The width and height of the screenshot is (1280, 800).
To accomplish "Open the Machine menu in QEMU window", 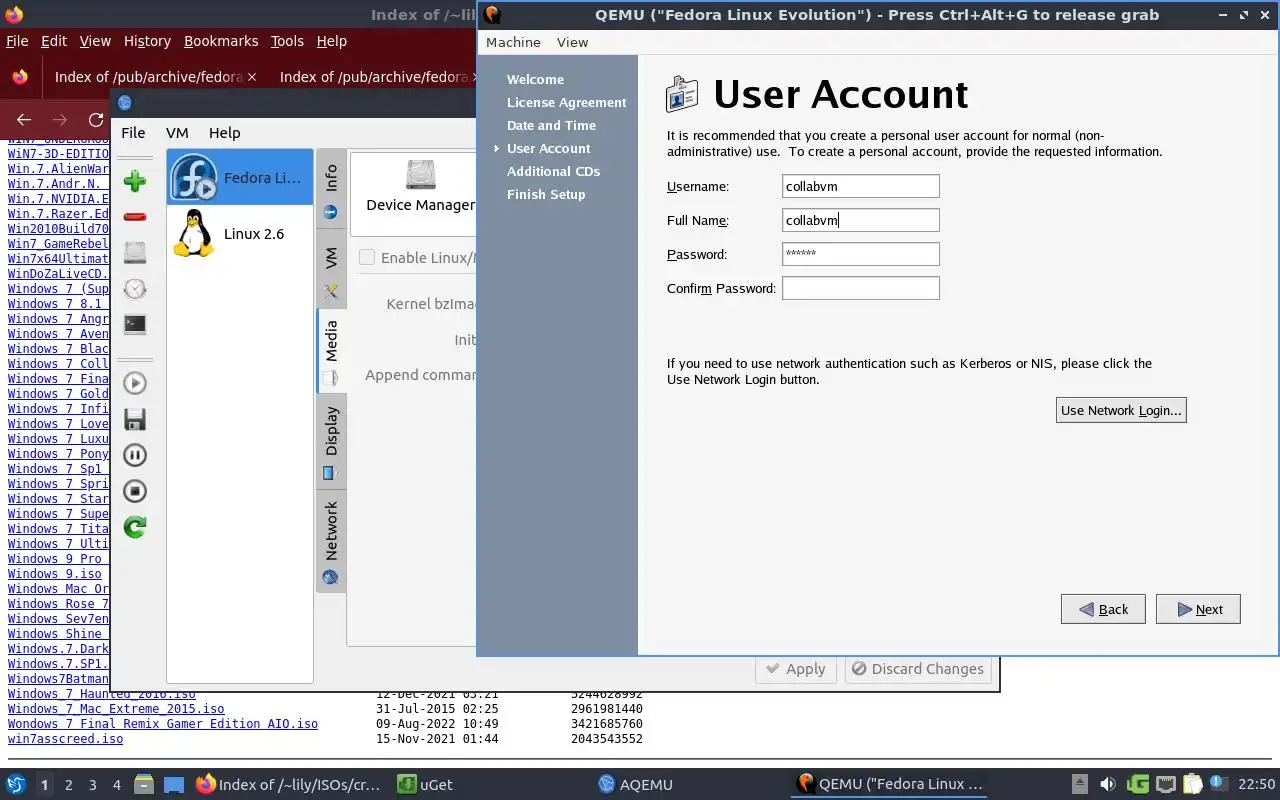I will (x=513, y=42).
